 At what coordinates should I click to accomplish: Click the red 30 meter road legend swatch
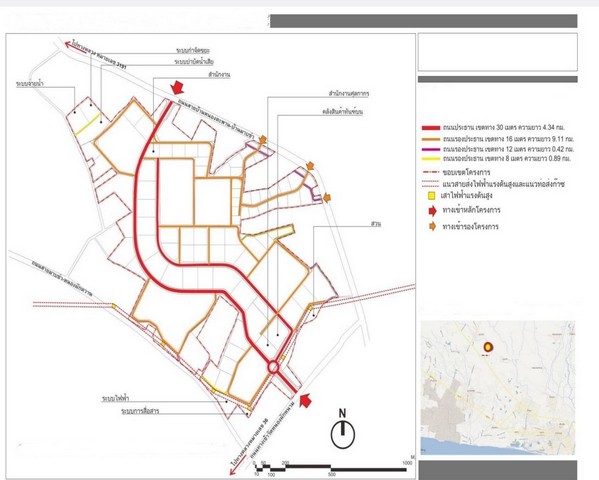431,128
